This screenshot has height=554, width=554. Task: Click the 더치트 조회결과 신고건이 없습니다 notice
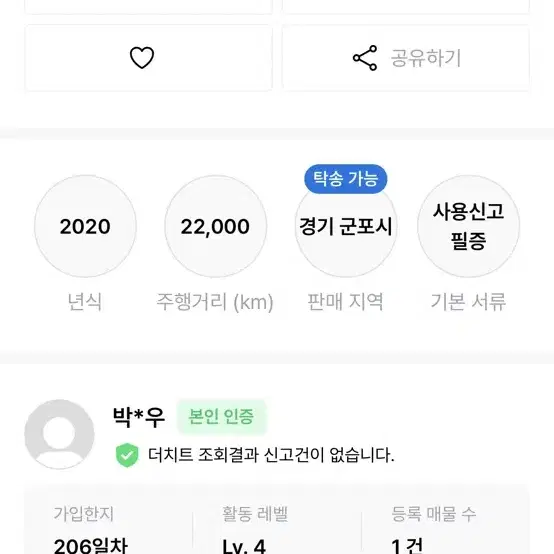pos(271,455)
